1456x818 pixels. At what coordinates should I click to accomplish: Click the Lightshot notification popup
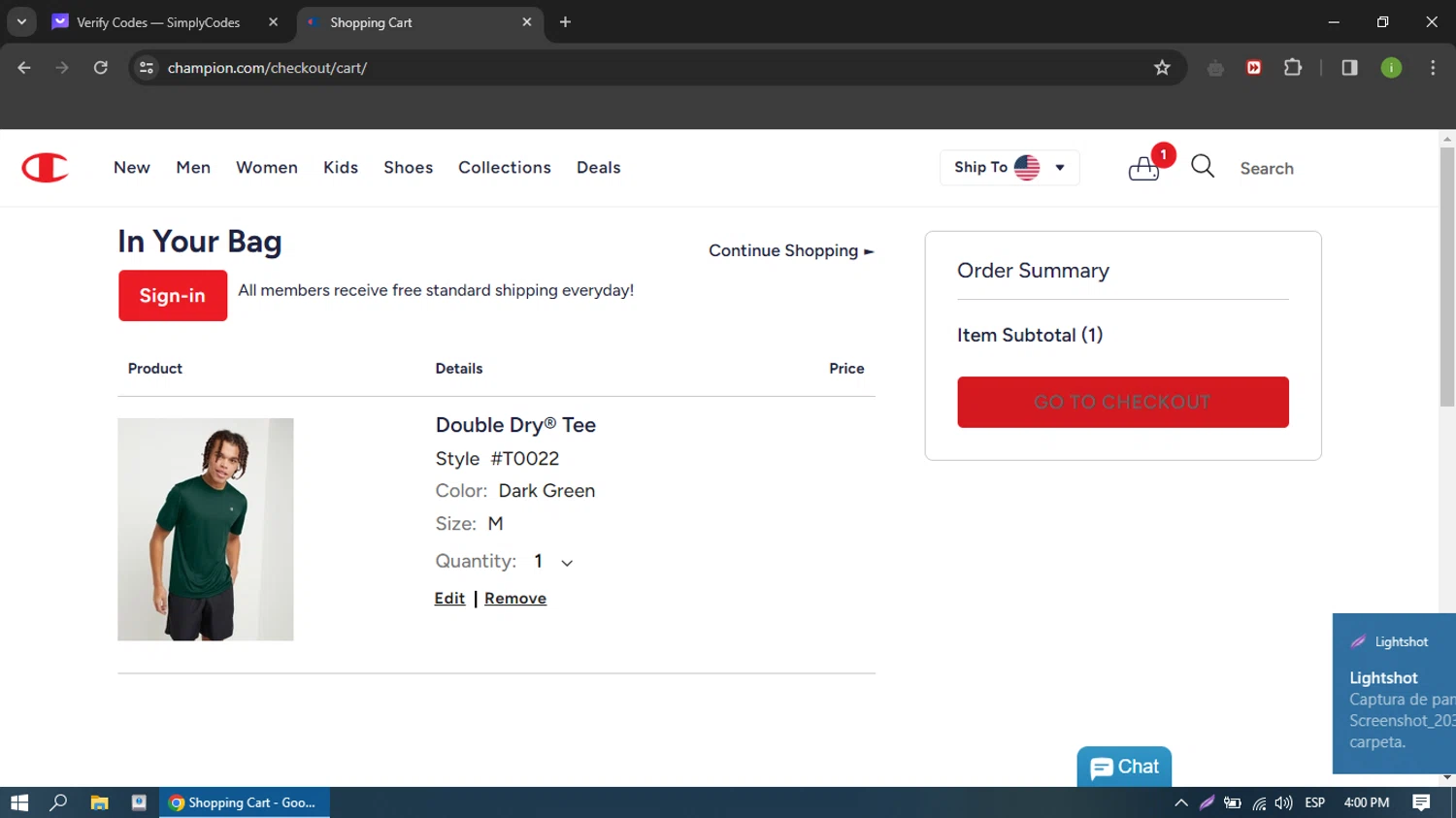(1394, 694)
